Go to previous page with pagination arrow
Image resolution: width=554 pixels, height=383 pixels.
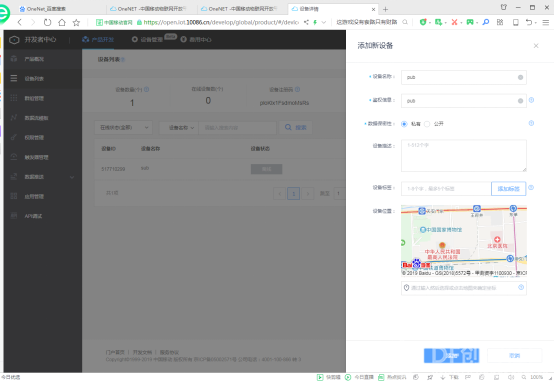279,194
